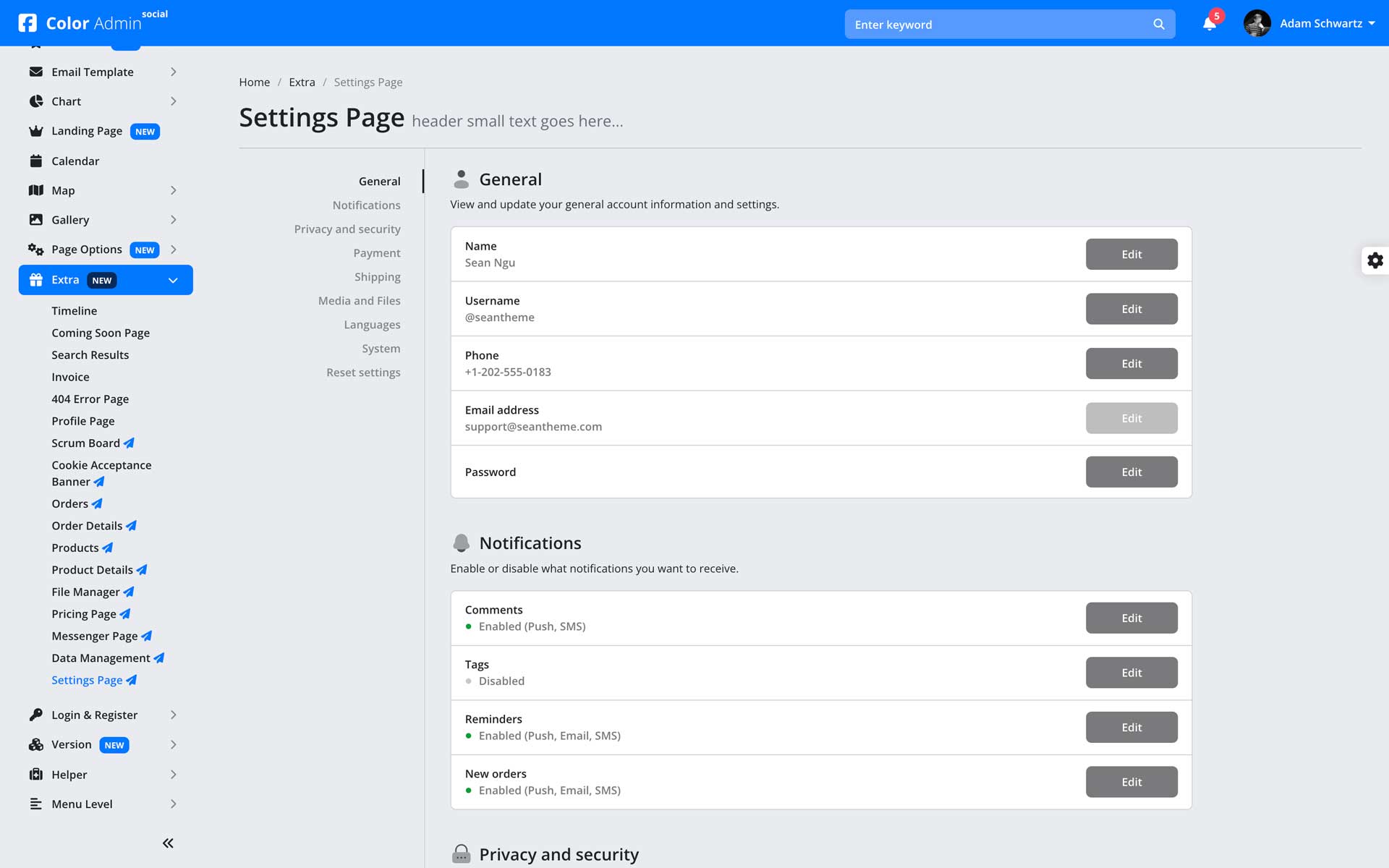1389x868 pixels.
Task: Click the Calendar icon in sidebar
Action: click(35, 161)
